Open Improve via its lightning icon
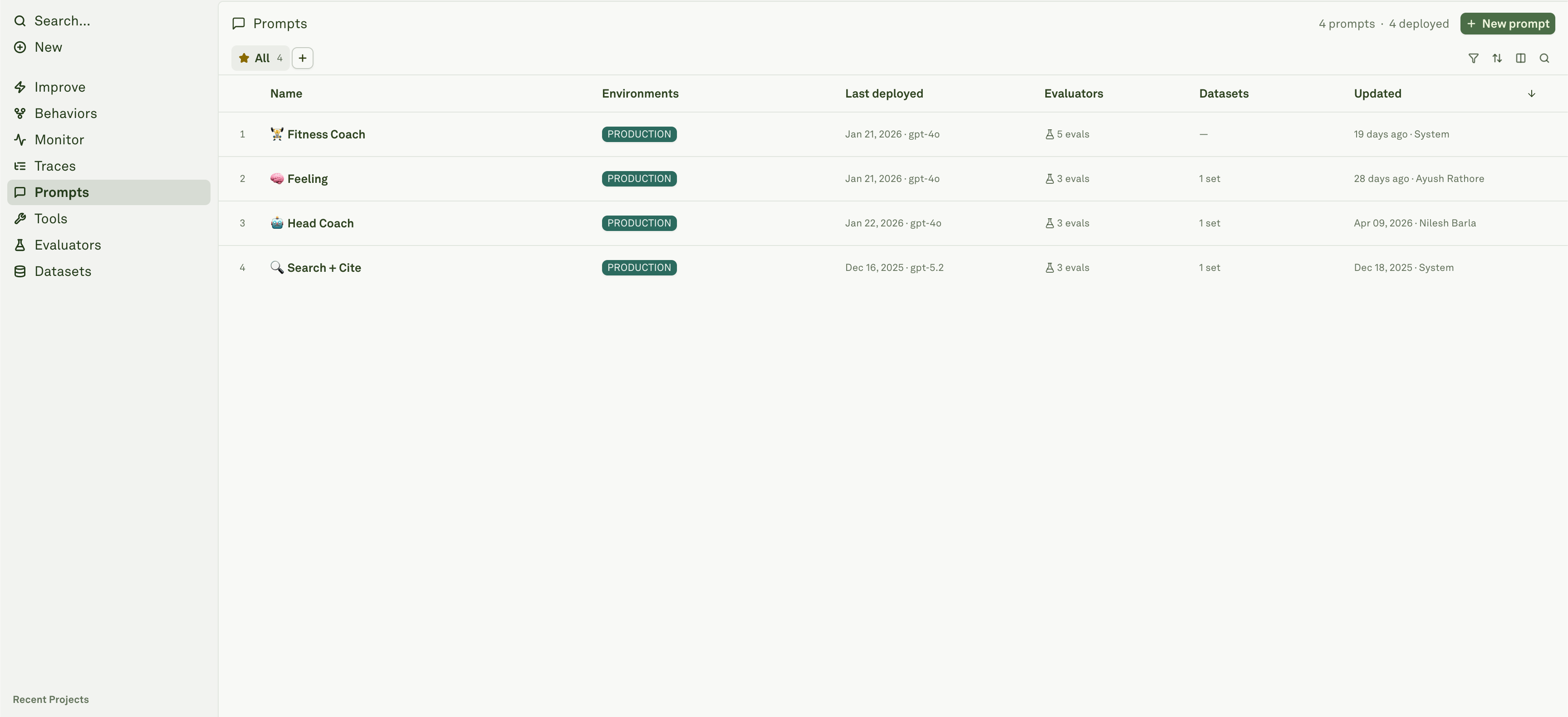The height and width of the screenshot is (717, 1568). (20, 88)
